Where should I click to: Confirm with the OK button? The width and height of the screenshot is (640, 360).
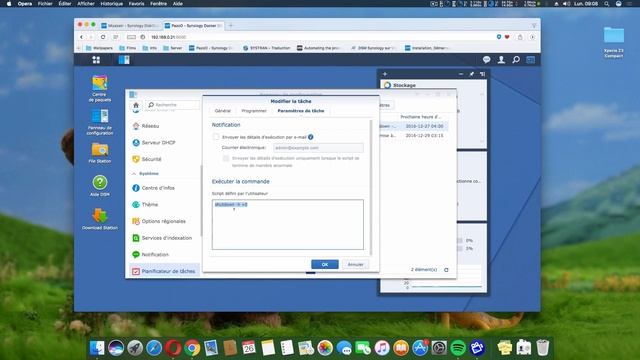[324, 264]
